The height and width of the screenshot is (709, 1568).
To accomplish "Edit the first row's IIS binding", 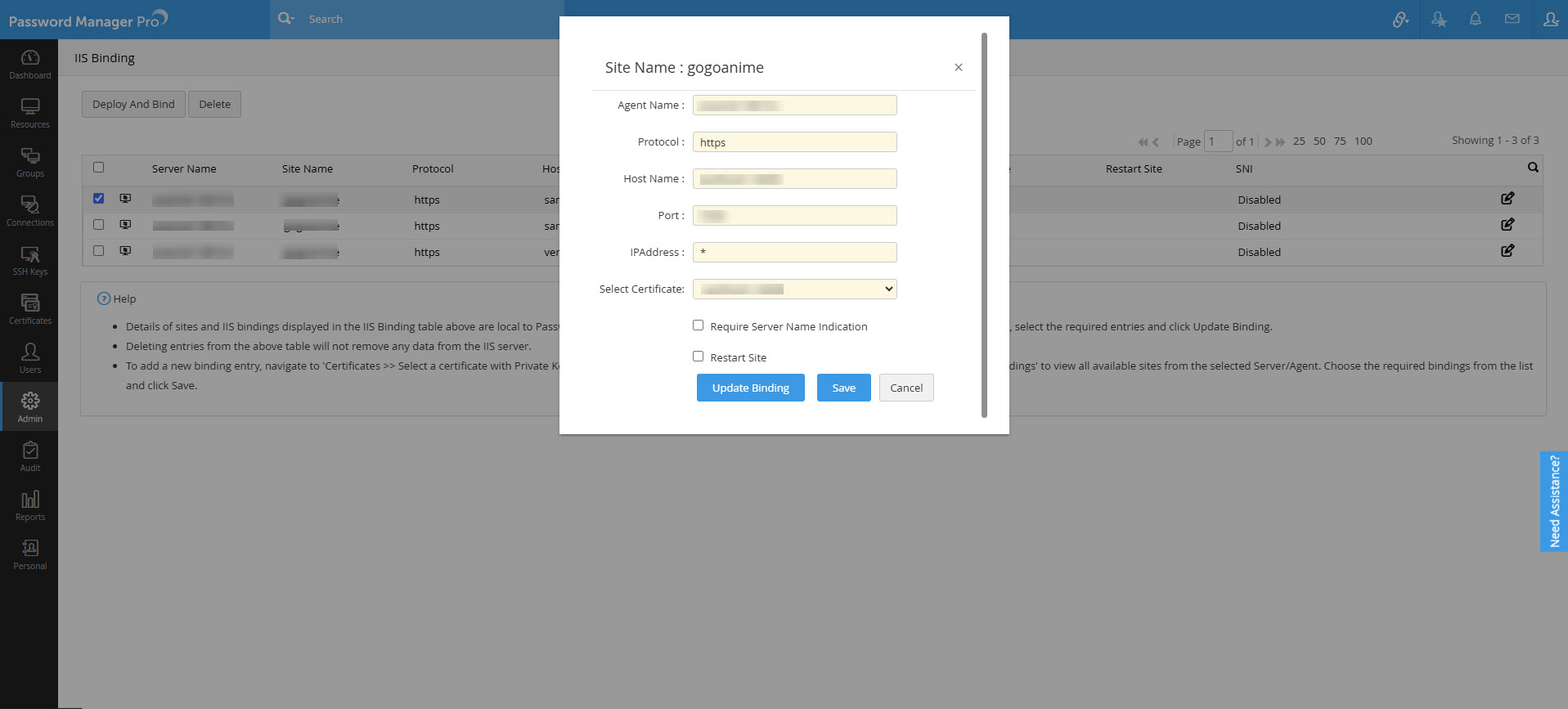I will click(x=1507, y=199).
